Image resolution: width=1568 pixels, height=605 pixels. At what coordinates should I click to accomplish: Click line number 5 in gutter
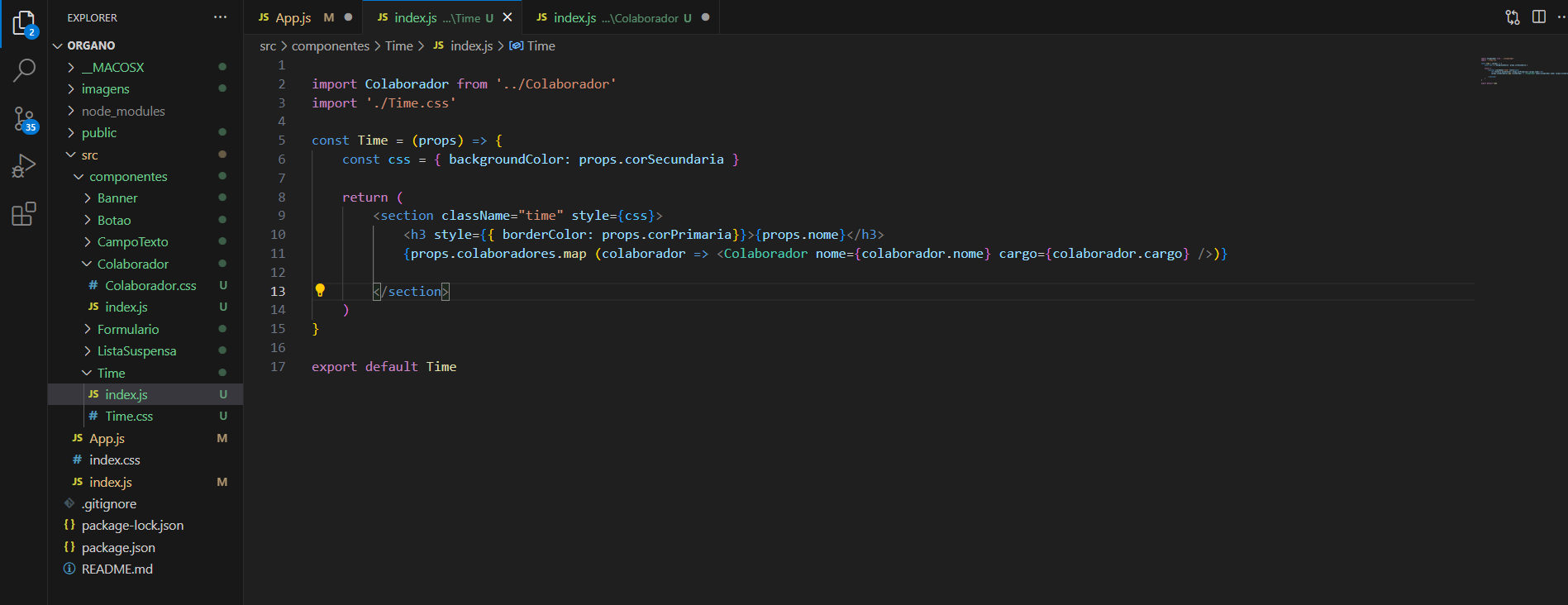click(281, 141)
